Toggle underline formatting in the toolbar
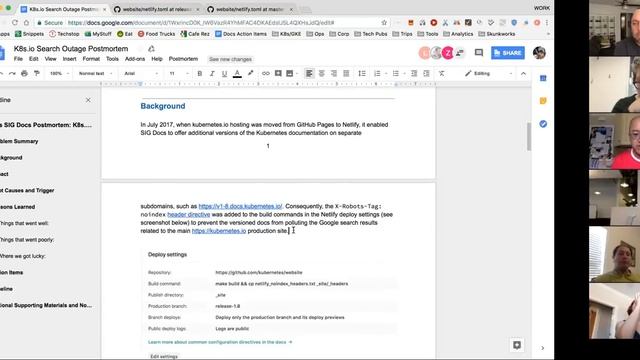This screenshot has width=640, height=360. coord(224,73)
